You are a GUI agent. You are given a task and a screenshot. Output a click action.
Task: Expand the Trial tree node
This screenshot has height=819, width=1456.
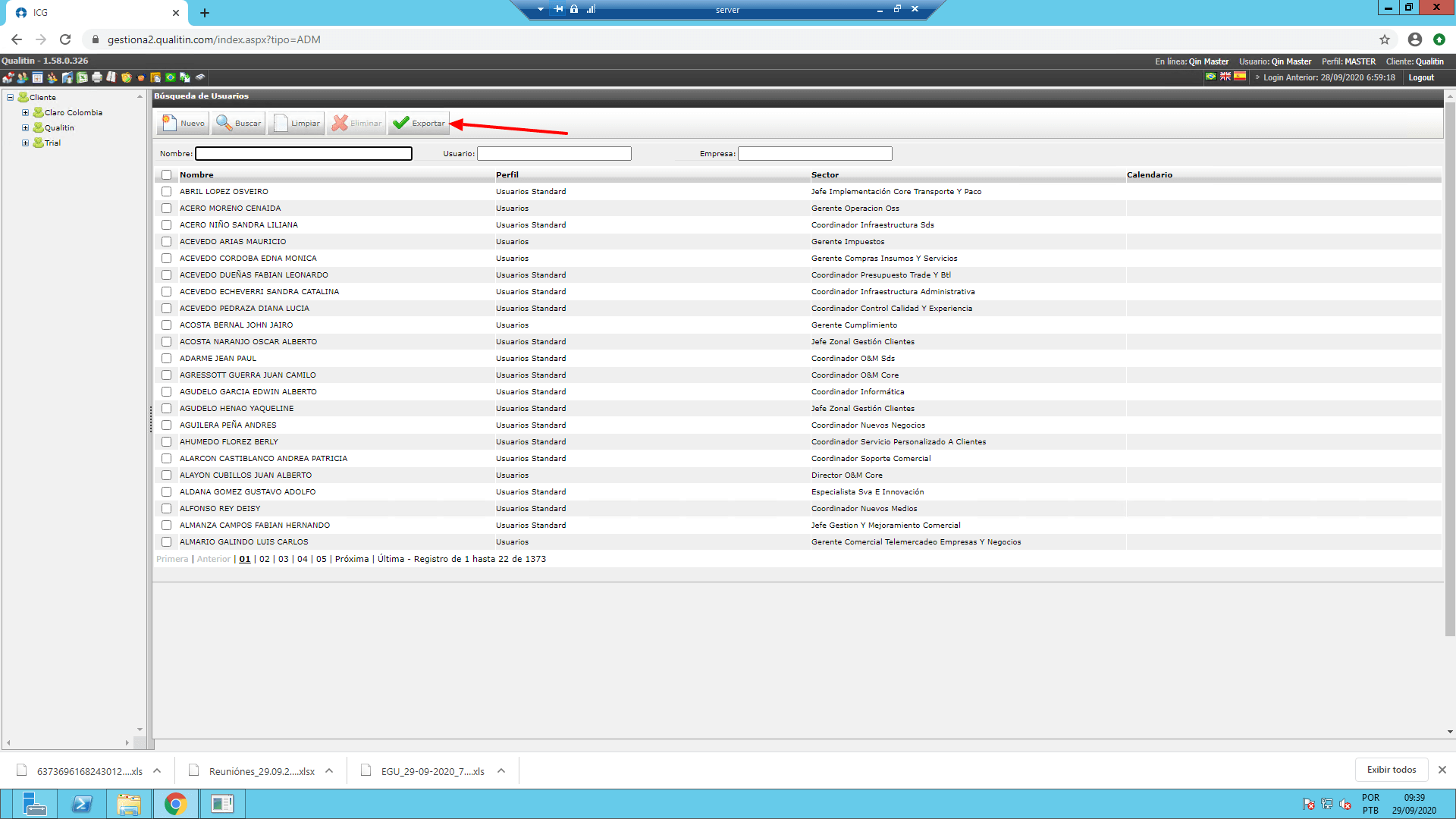(25, 143)
